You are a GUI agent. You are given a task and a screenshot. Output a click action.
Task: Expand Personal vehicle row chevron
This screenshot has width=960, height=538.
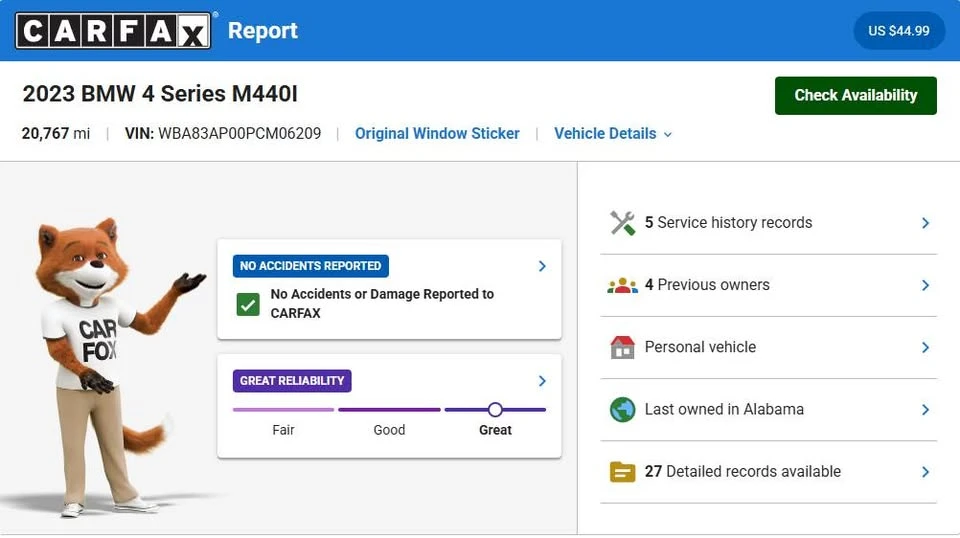(x=926, y=348)
